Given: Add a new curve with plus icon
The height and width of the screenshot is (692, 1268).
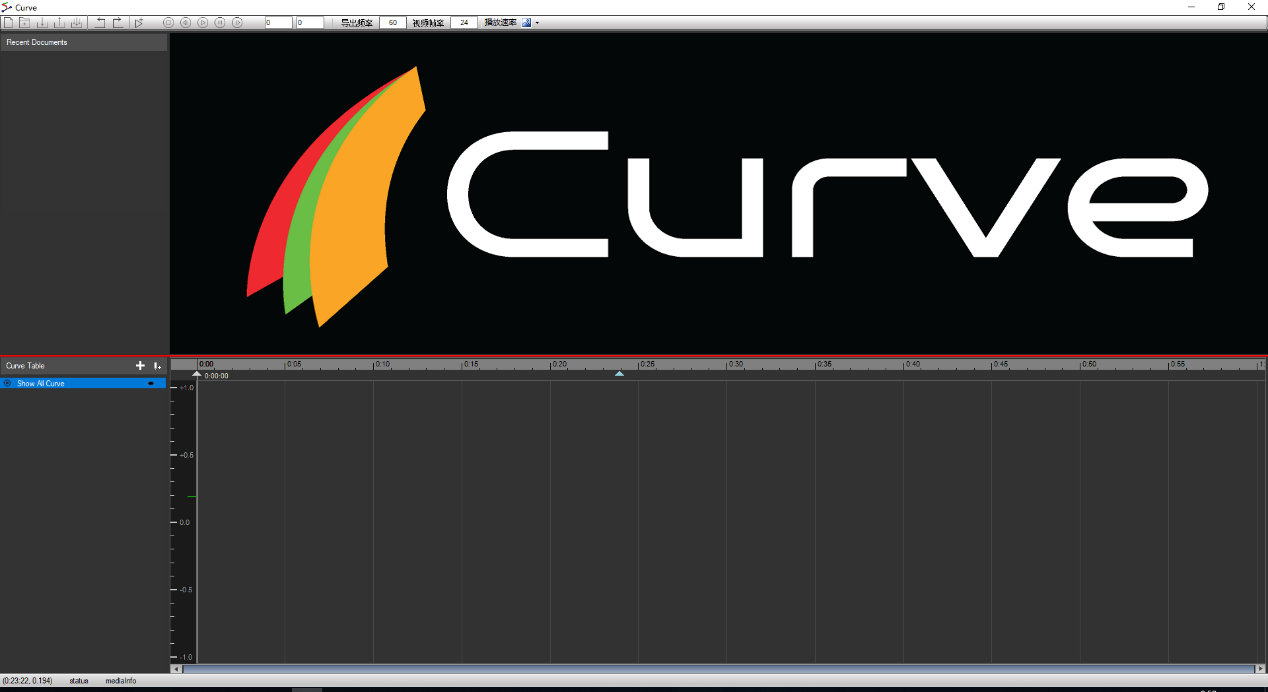Looking at the screenshot, I should (x=140, y=366).
